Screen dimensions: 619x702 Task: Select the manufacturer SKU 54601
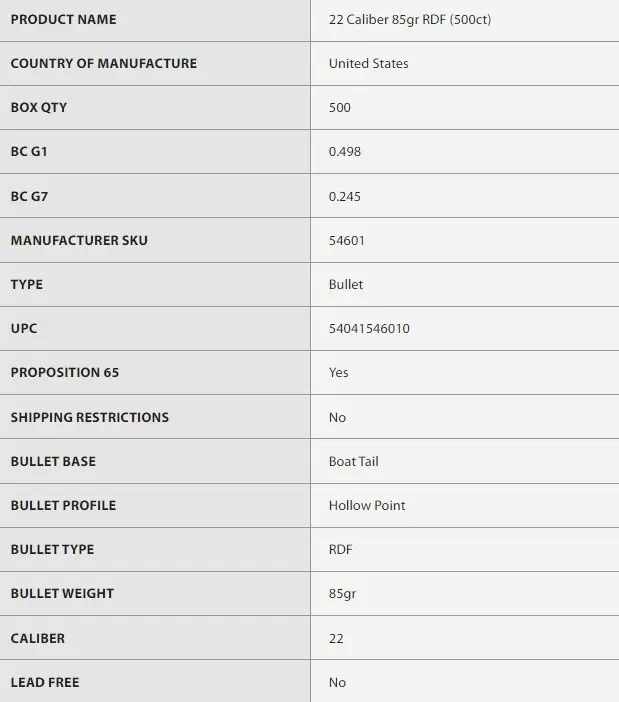[346, 240]
